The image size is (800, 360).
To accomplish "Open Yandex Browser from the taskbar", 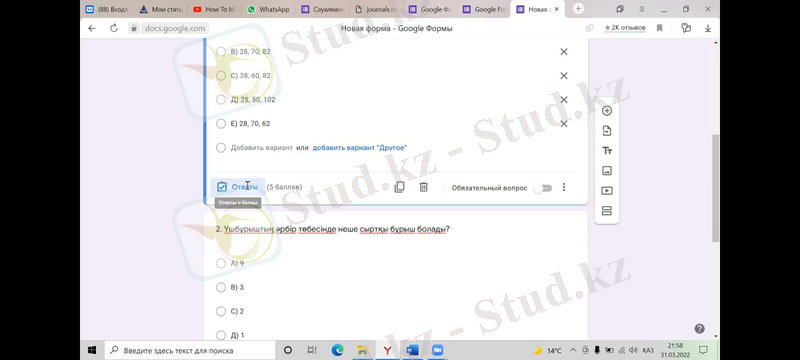I will click(x=387, y=350).
